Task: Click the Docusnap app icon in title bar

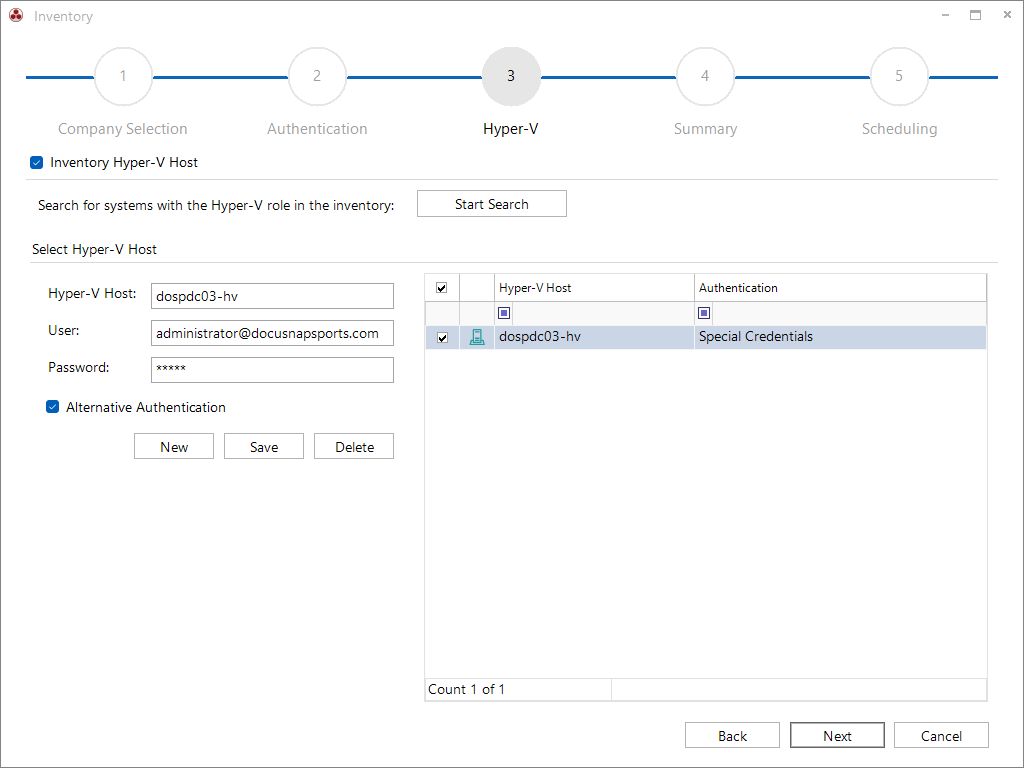Action: pos(16,15)
